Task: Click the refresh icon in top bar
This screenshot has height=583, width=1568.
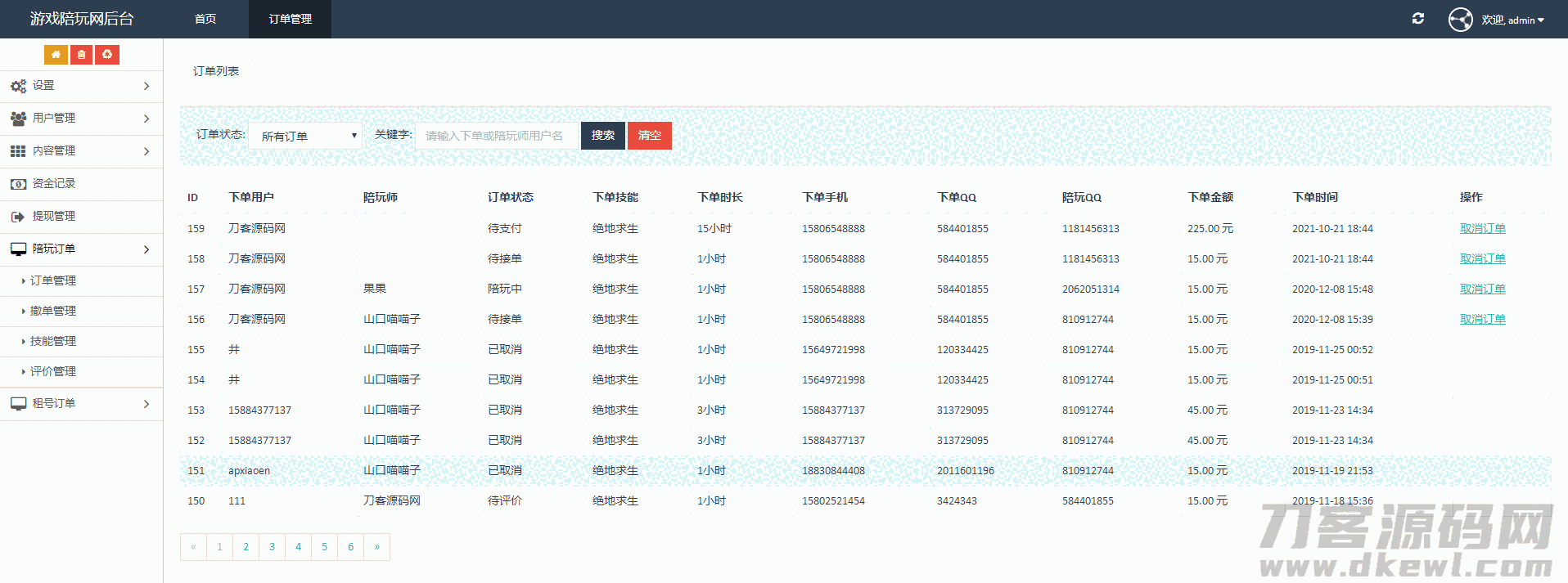Action: (1418, 19)
